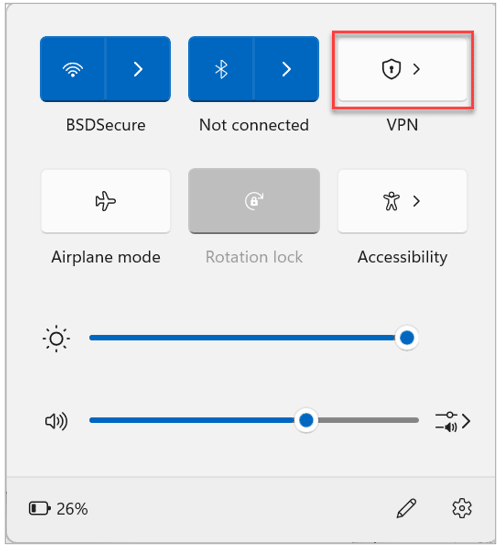Open Bluetooth devices list with chevron
Image resolution: width=502 pixels, height=548 pixels.
286,69
